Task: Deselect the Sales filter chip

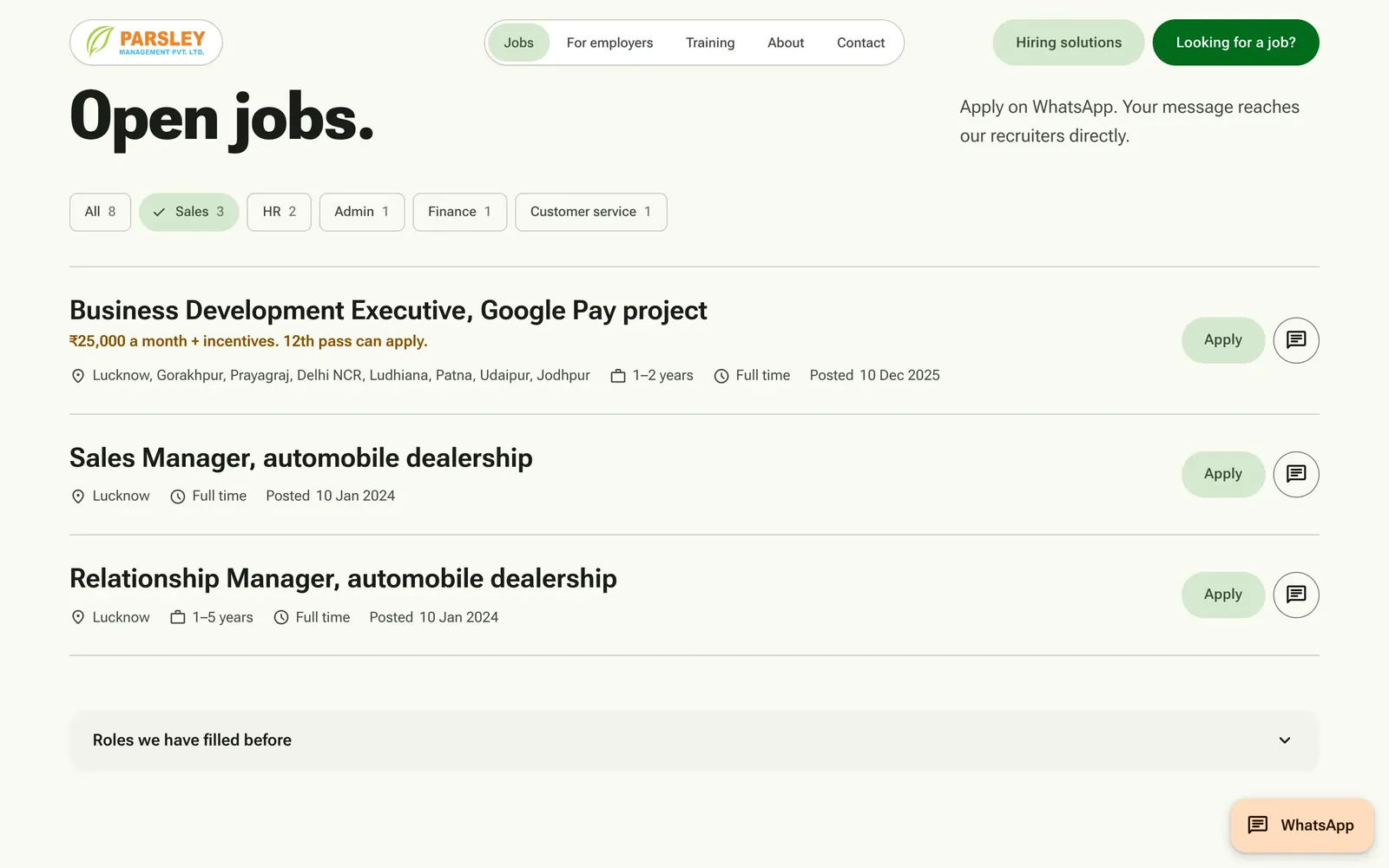Action: (188, 212)
